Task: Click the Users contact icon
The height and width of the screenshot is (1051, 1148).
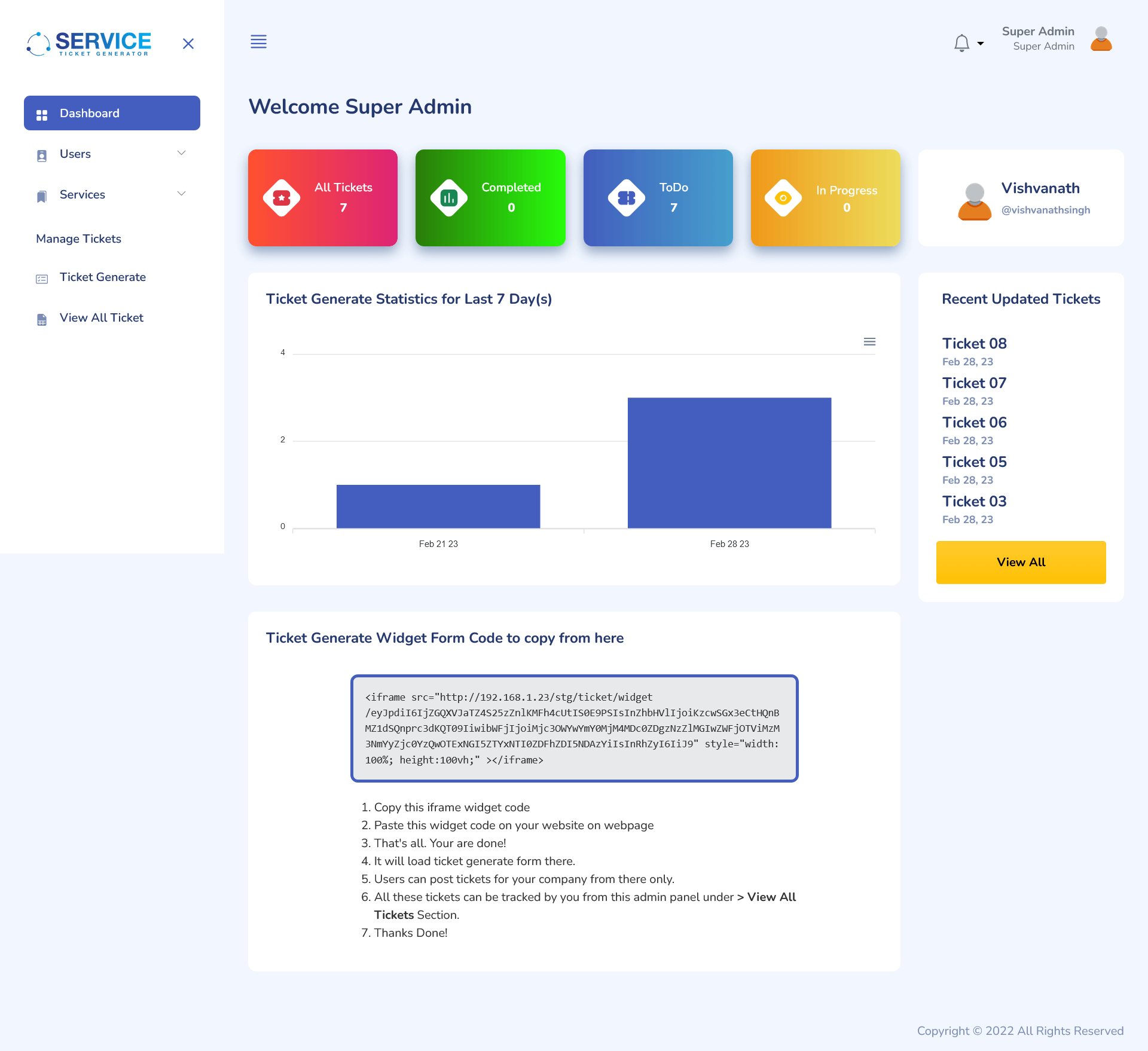Action: click(x=42, y=155)
